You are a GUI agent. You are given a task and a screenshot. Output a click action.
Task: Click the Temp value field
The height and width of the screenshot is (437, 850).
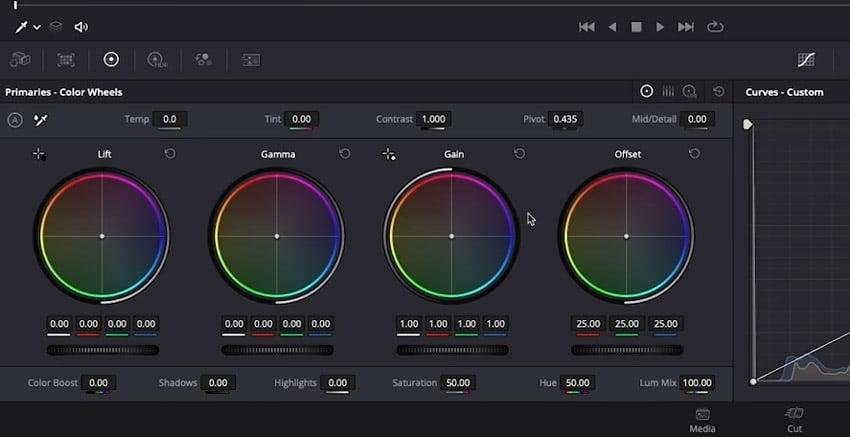[170, 119]
